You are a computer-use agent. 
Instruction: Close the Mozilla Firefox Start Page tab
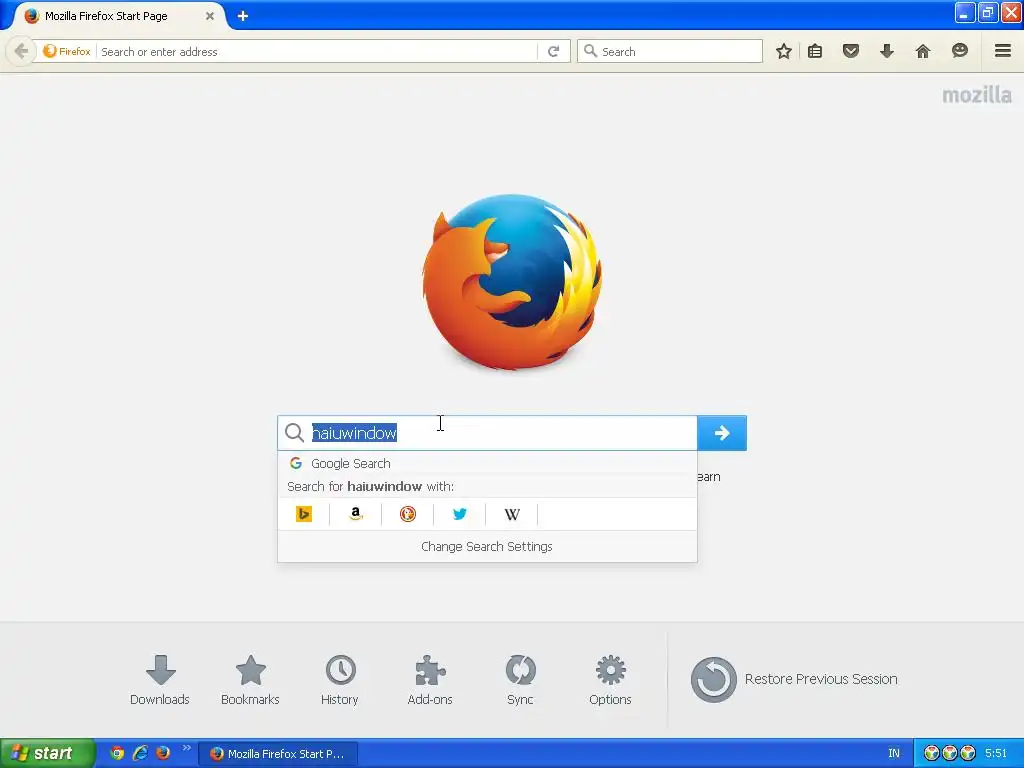pyautogui.click(x=210, y=16)
